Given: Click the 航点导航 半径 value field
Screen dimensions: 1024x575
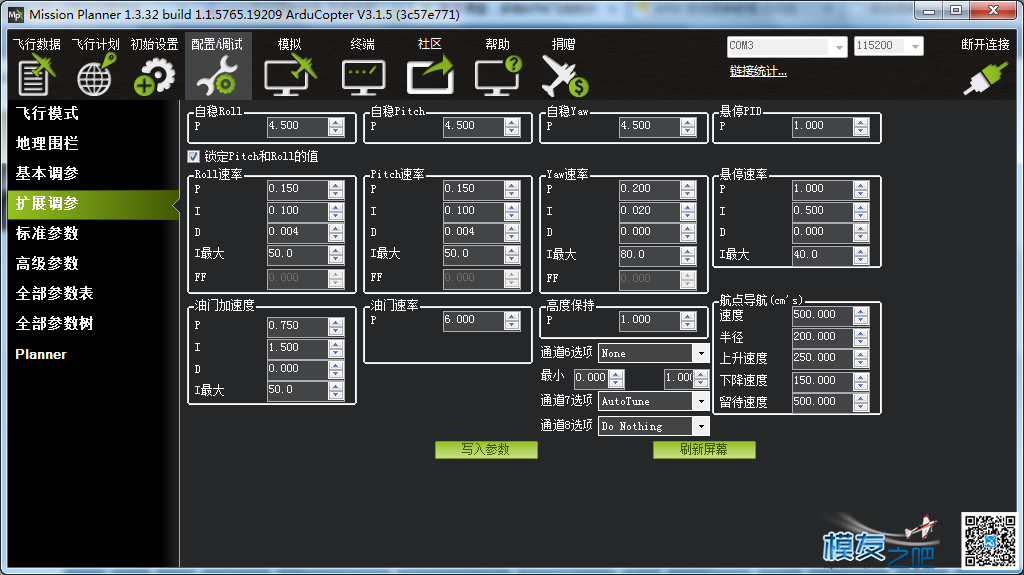Looking at the screenshot, I should [830, 337].
